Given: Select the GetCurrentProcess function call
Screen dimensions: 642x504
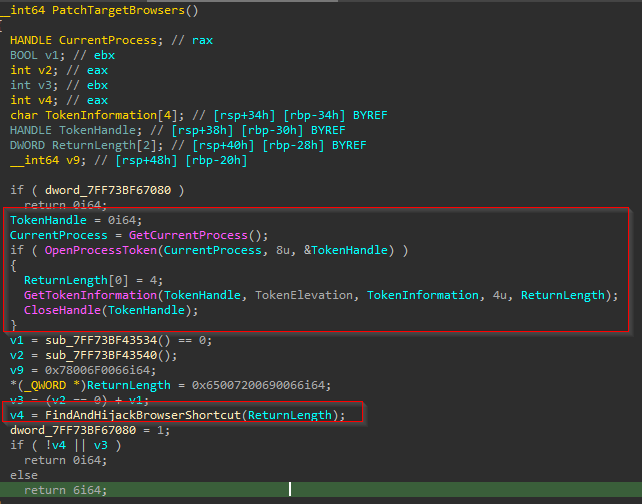Looking at the screenshot, I should 188,235.
